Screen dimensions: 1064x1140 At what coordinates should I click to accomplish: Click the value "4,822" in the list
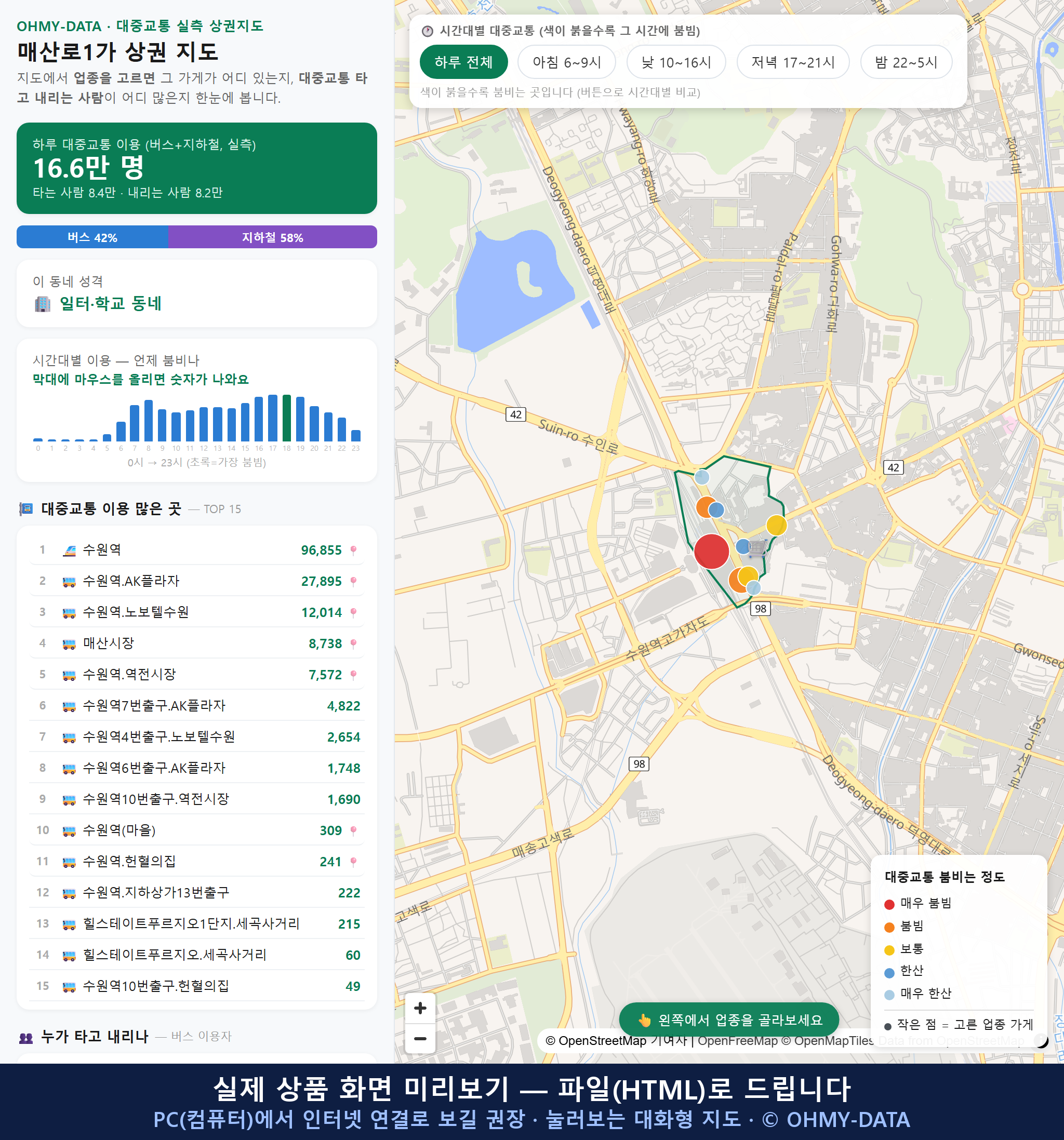pyautogui.click(x=343, y=706)
